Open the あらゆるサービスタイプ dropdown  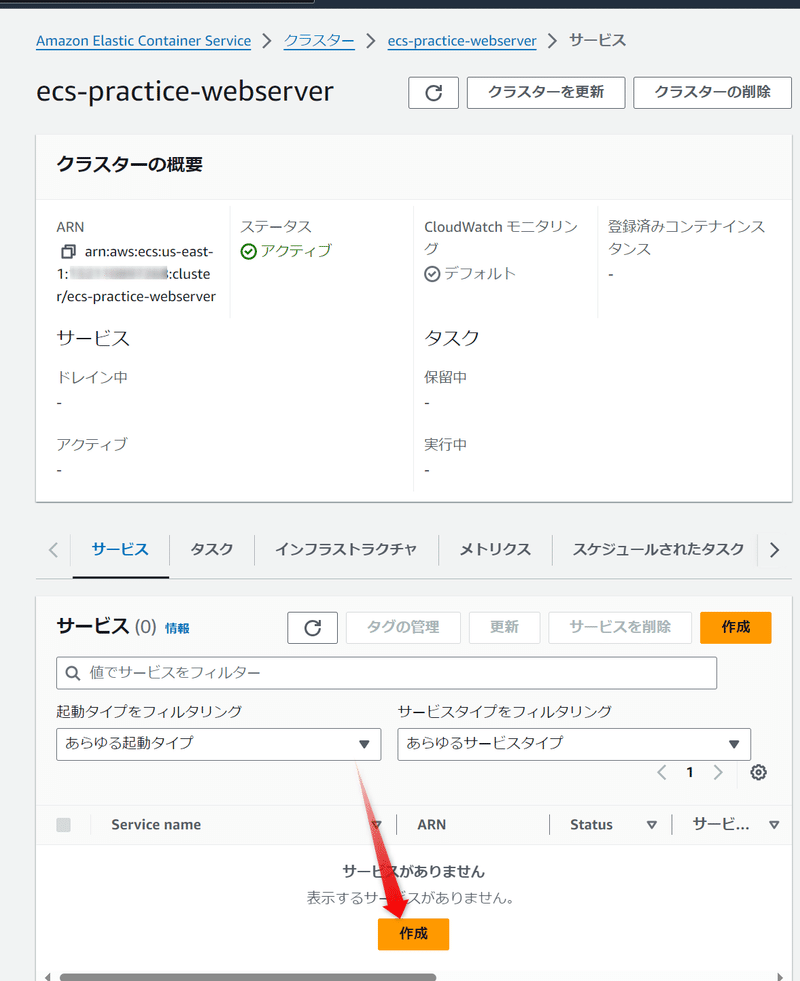tap(574, 744)
